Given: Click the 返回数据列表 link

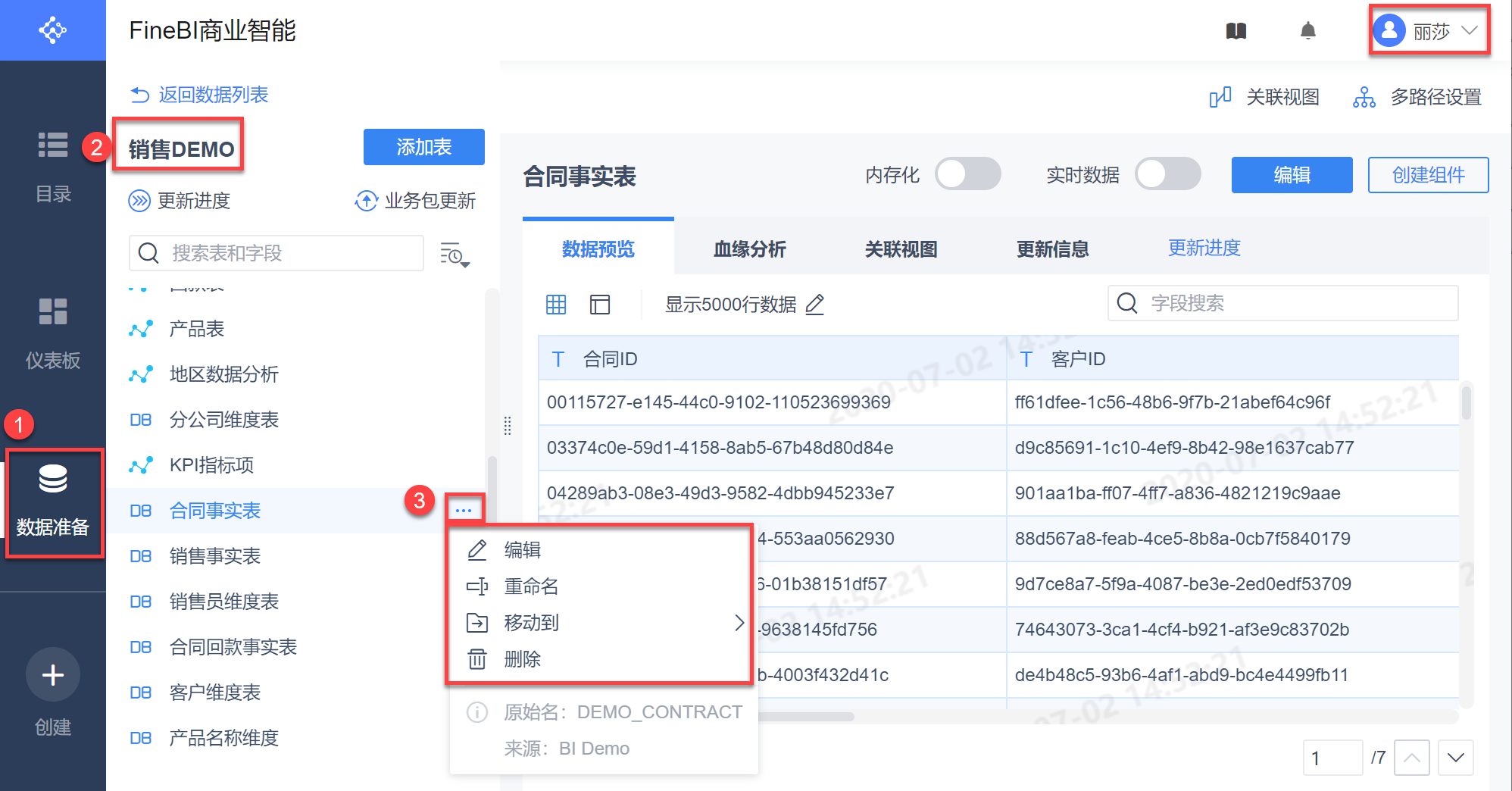Looking at the screenshot, I should [214, 95].
